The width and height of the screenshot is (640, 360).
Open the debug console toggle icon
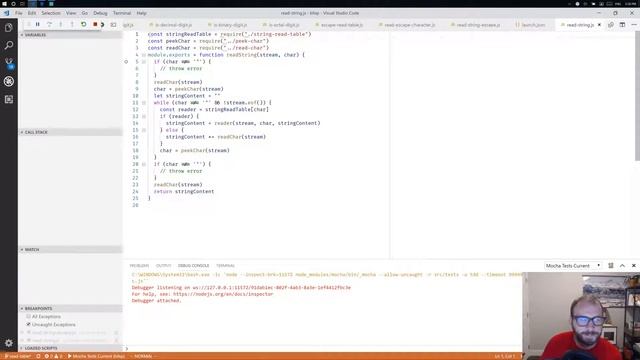coord(113,24)
